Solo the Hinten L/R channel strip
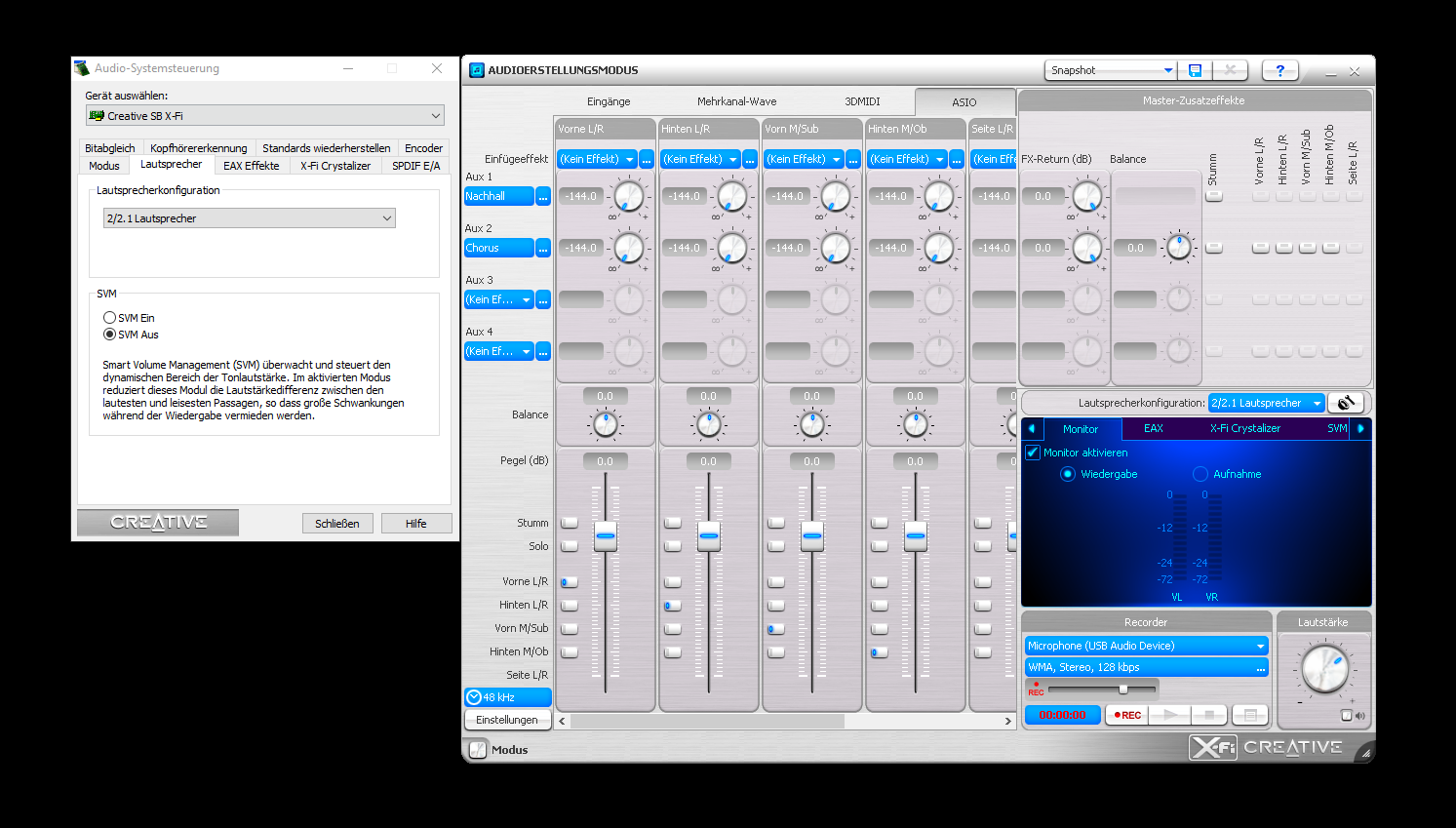 pyautogui.click(x=673, y=546)
